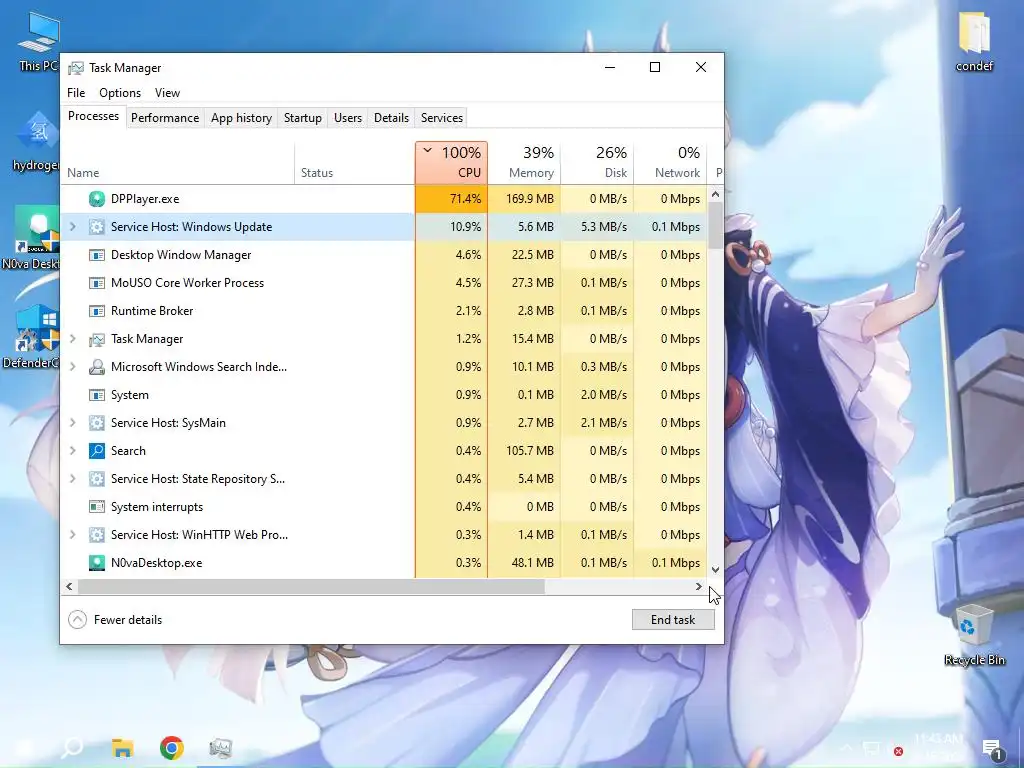1024x768 pixels.
Task: Expand the Search process group
Action: tap(73, 451)
